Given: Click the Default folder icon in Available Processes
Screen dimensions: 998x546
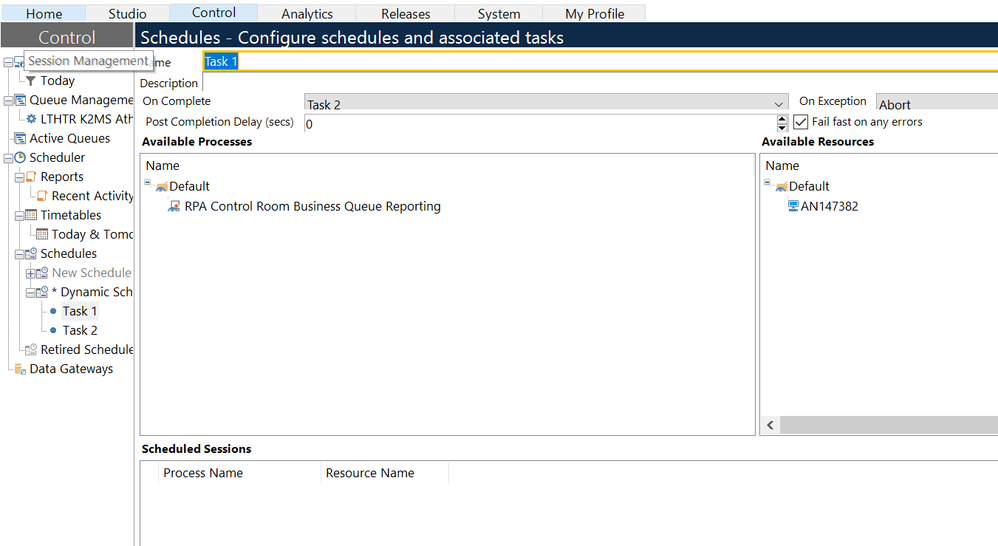Looking at the screenshot, I should (162, 186).
